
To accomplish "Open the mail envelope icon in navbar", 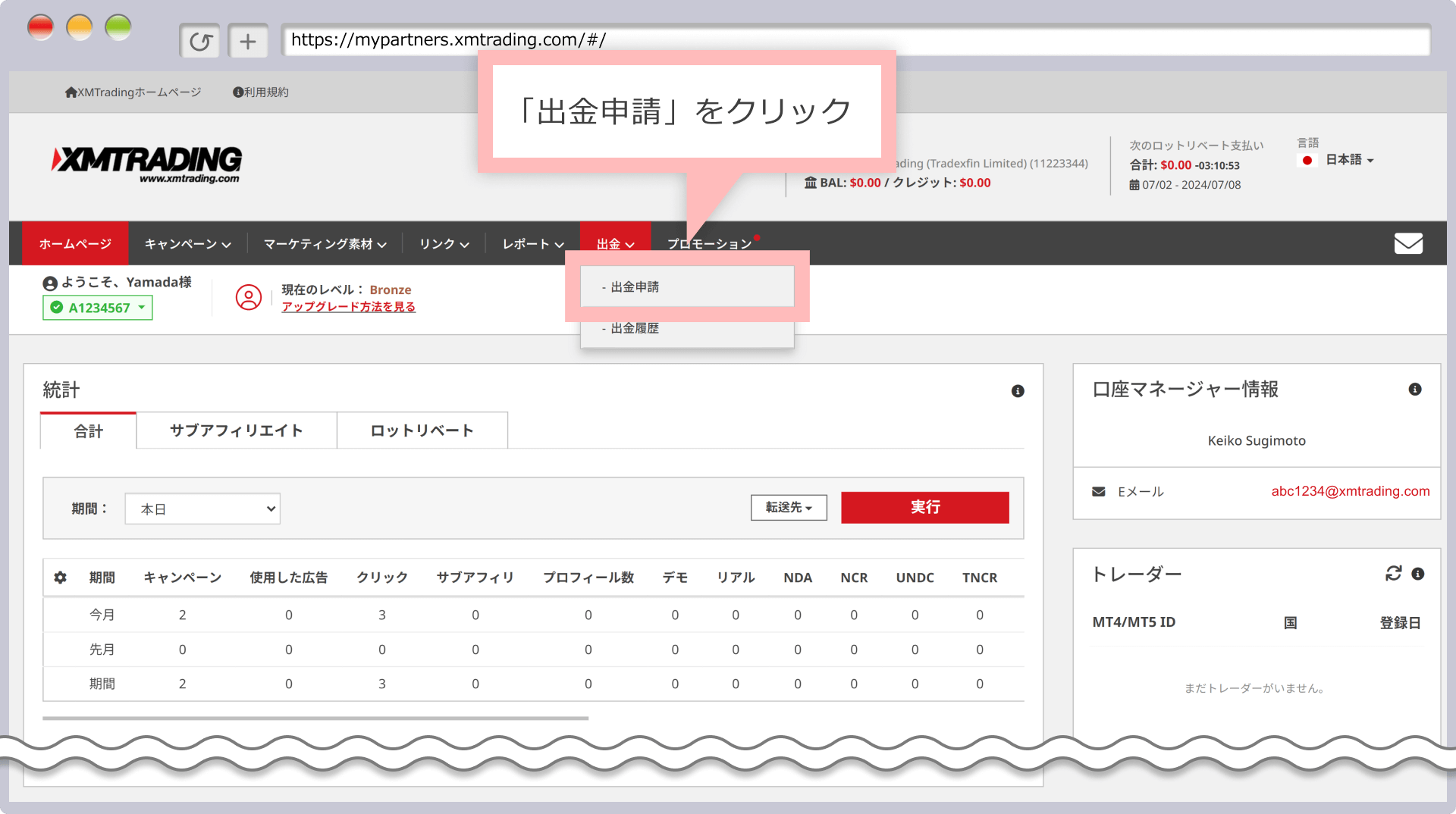I will tap(1408, 243).
